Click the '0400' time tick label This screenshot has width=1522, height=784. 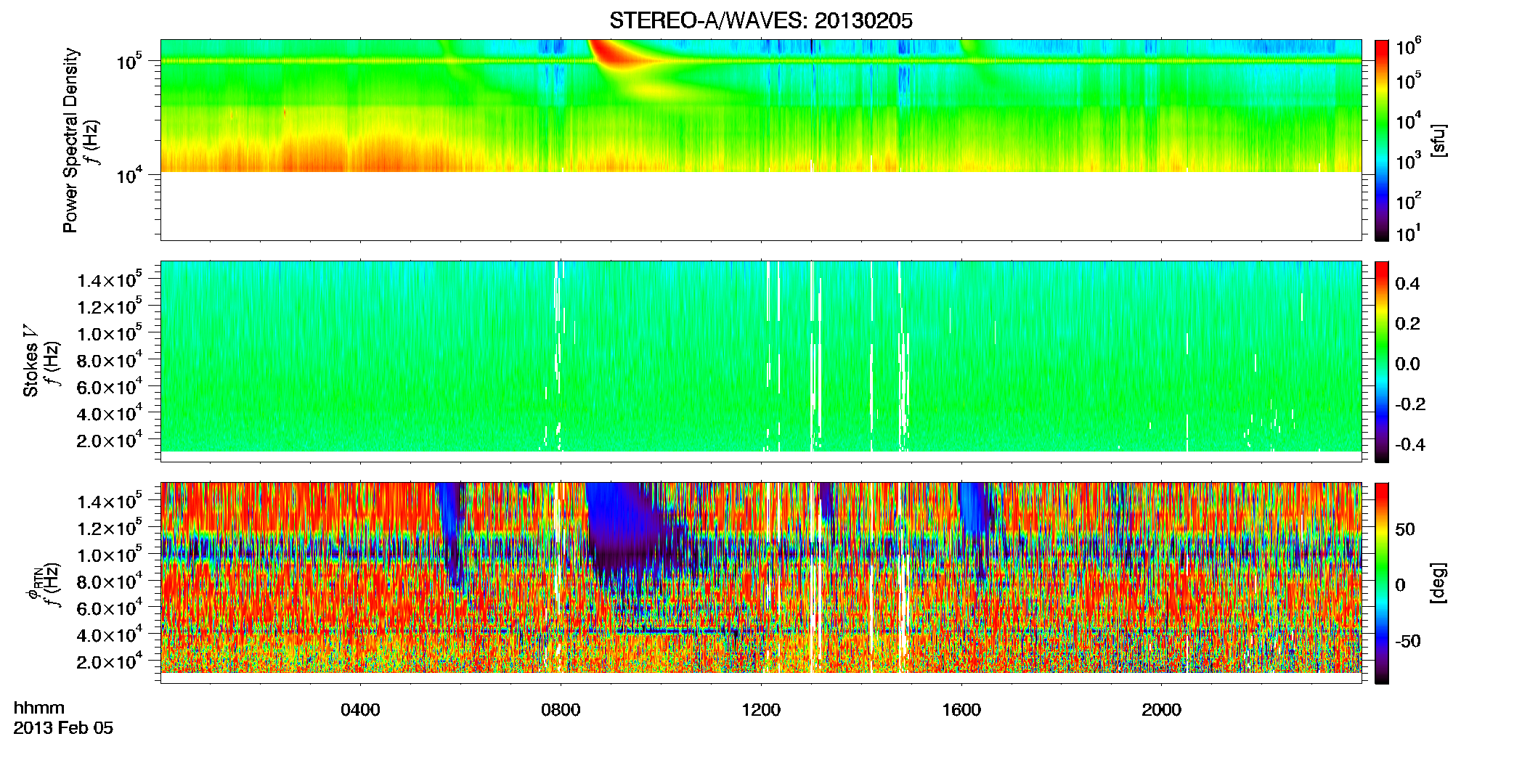click(361, 709)
